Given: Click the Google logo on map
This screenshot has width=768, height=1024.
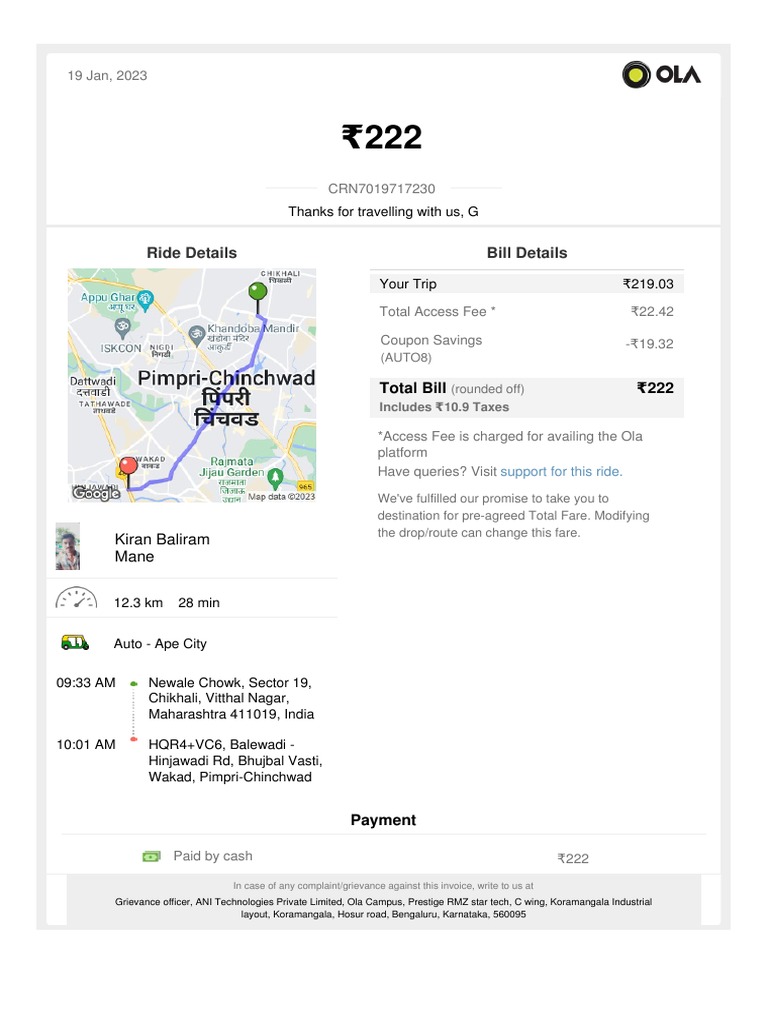Looking at the screenshot, I should point(96,493).
